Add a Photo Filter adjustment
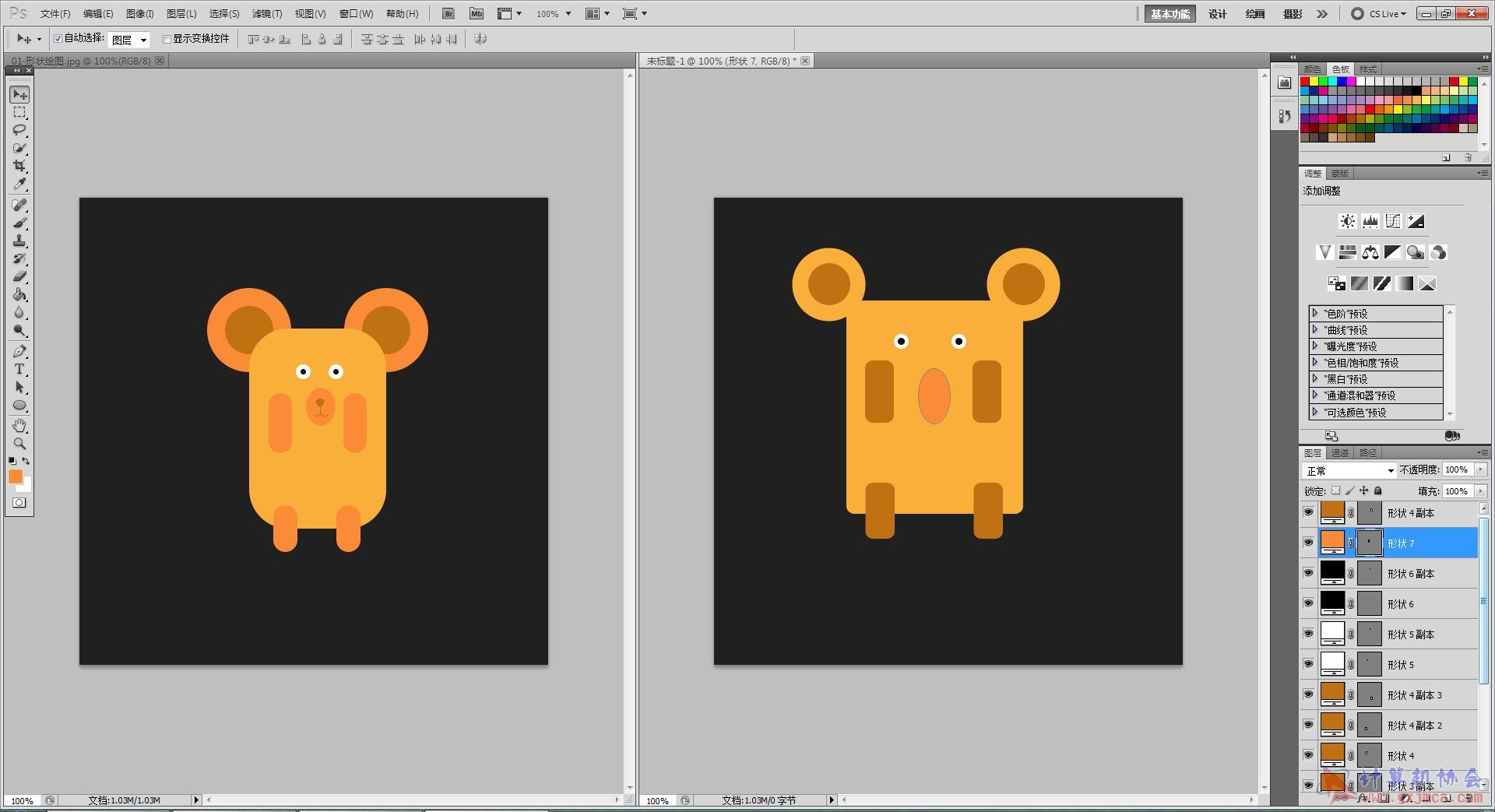Screen dimensions: 1495x812 click(1416, 252)
